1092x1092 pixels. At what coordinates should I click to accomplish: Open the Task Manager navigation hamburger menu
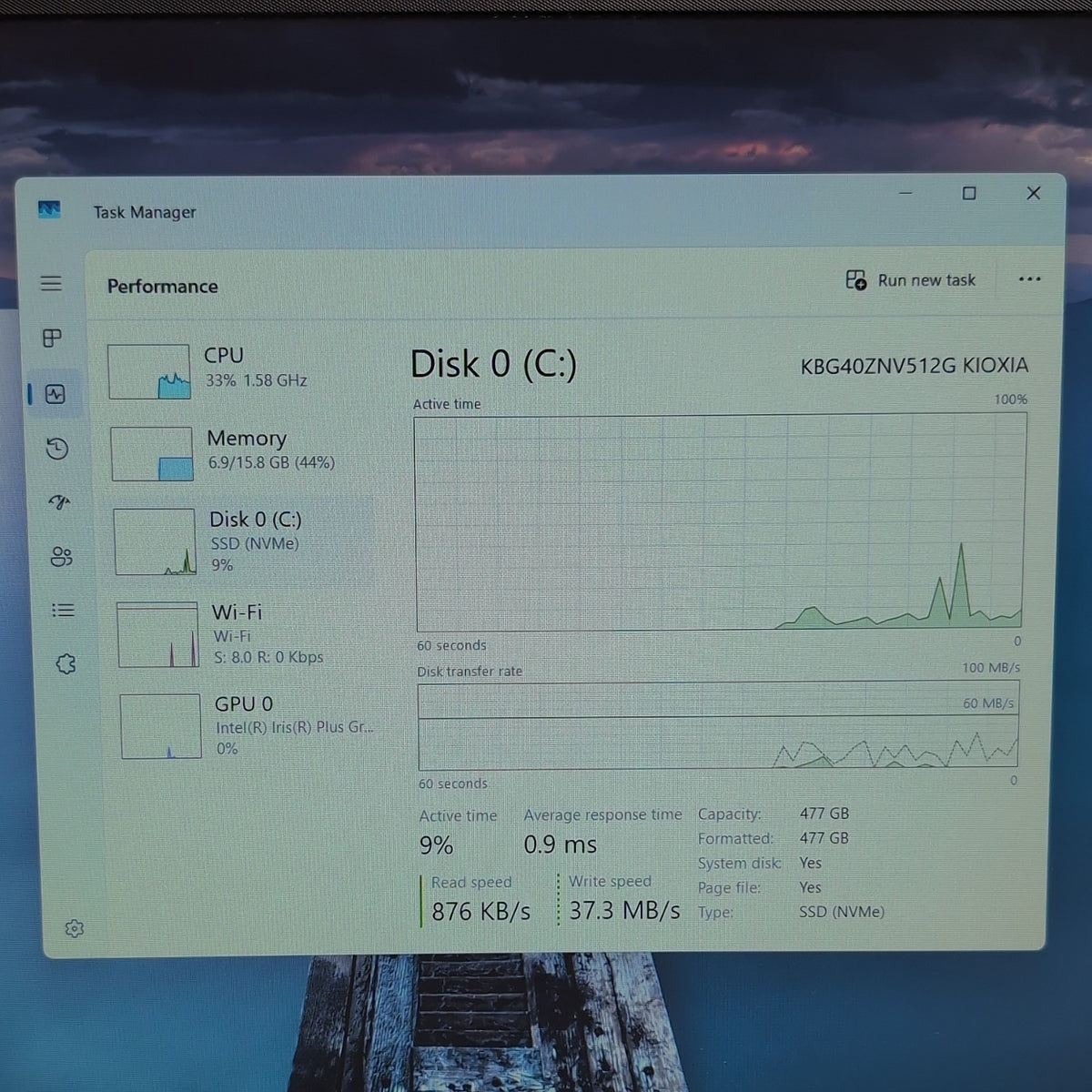pos(51,284)
